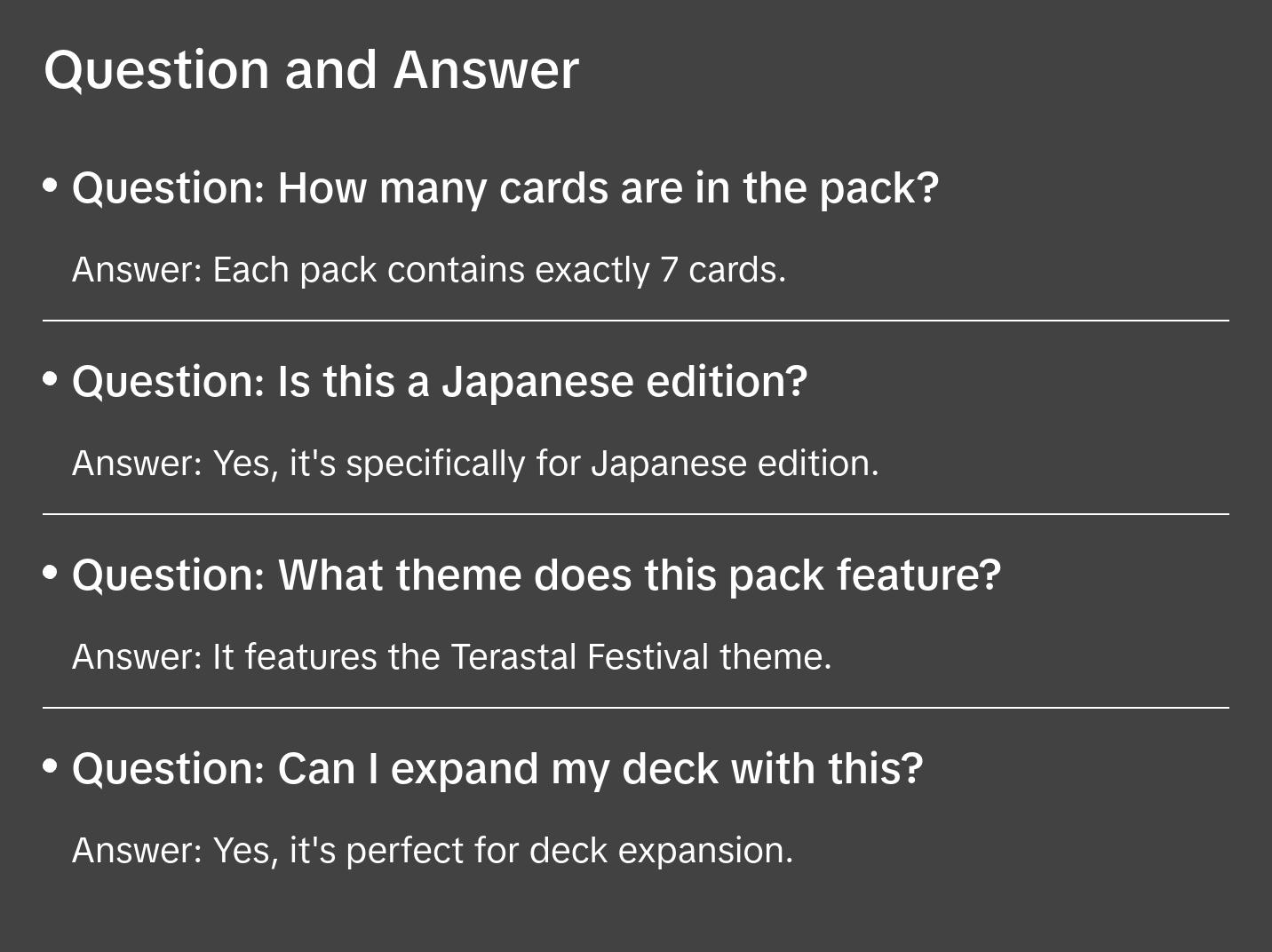
Task: Click the bullet before the deck expansion question
Action: click(51, 766)
